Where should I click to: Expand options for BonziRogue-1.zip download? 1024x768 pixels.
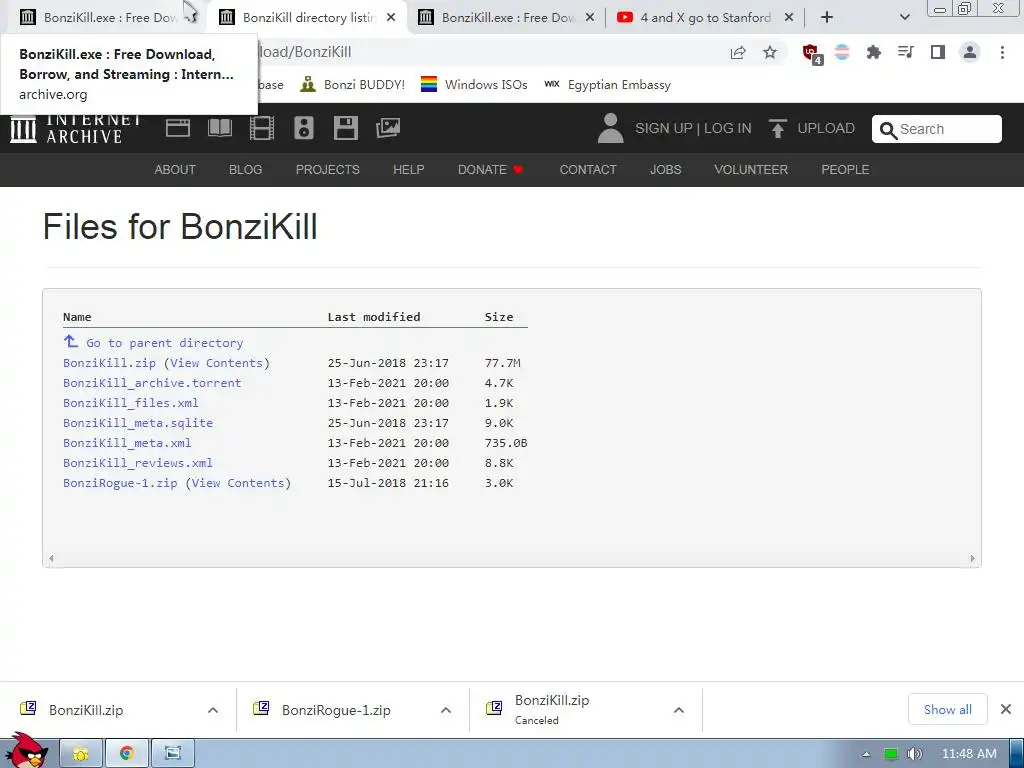tap(446, 710)
